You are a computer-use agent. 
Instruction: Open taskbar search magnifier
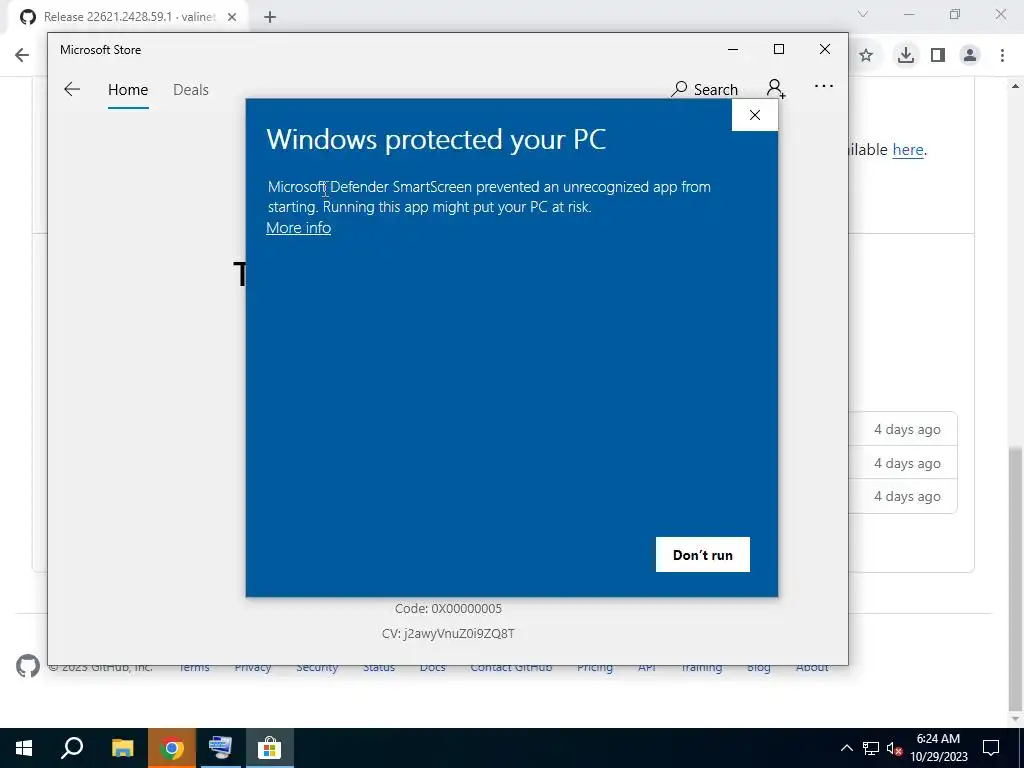tap(72, 748)
